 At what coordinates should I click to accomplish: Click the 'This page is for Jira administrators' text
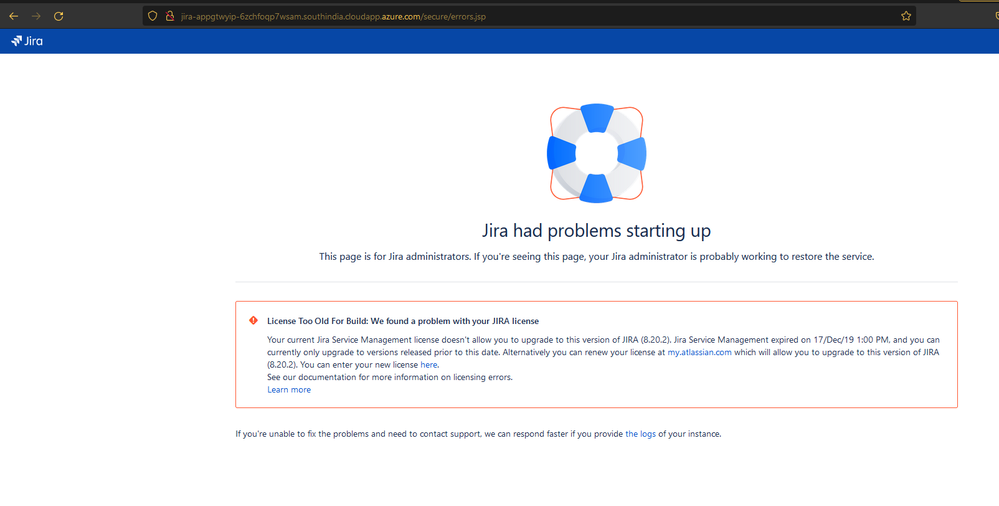(596, 257)
